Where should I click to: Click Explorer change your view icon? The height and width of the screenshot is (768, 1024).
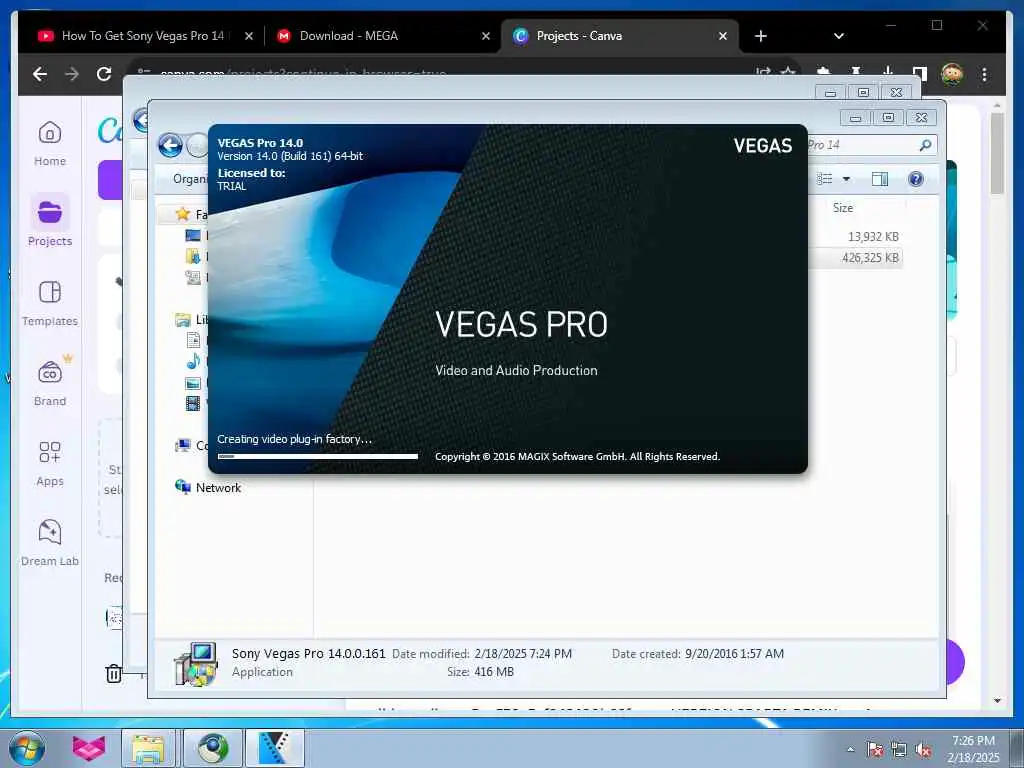pos(825,179)
